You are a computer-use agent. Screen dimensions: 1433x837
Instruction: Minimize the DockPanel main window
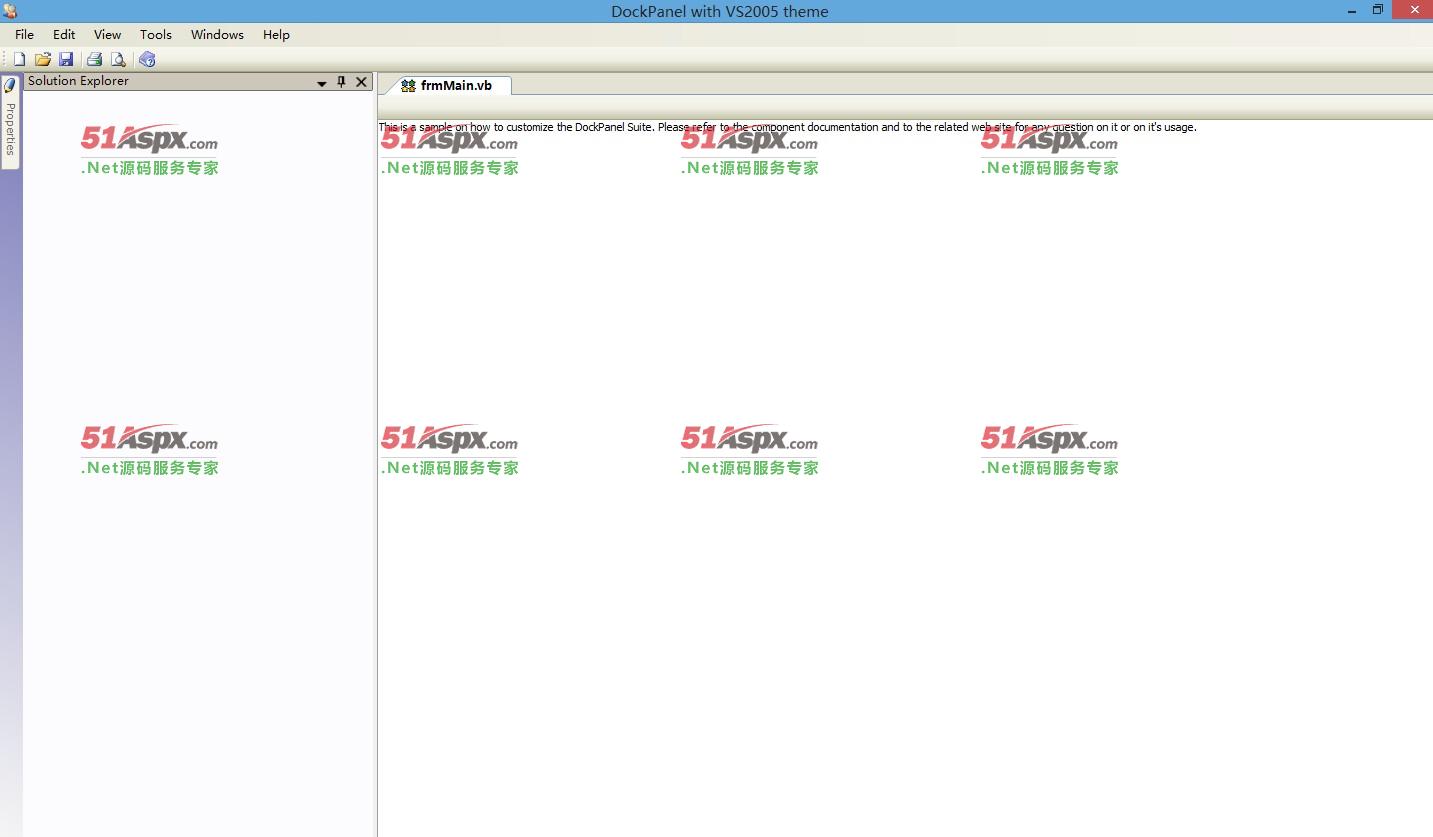(1353, 10)
